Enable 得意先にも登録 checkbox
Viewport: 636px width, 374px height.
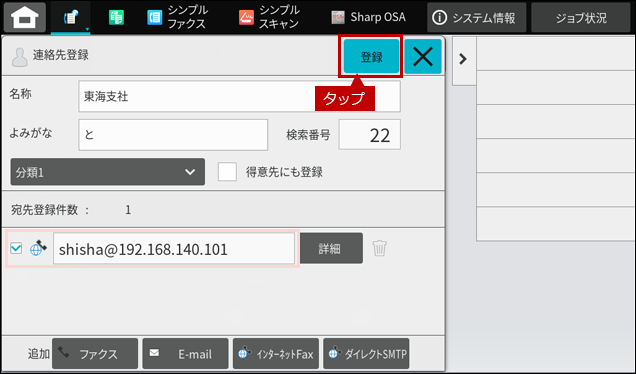[227, 172]
